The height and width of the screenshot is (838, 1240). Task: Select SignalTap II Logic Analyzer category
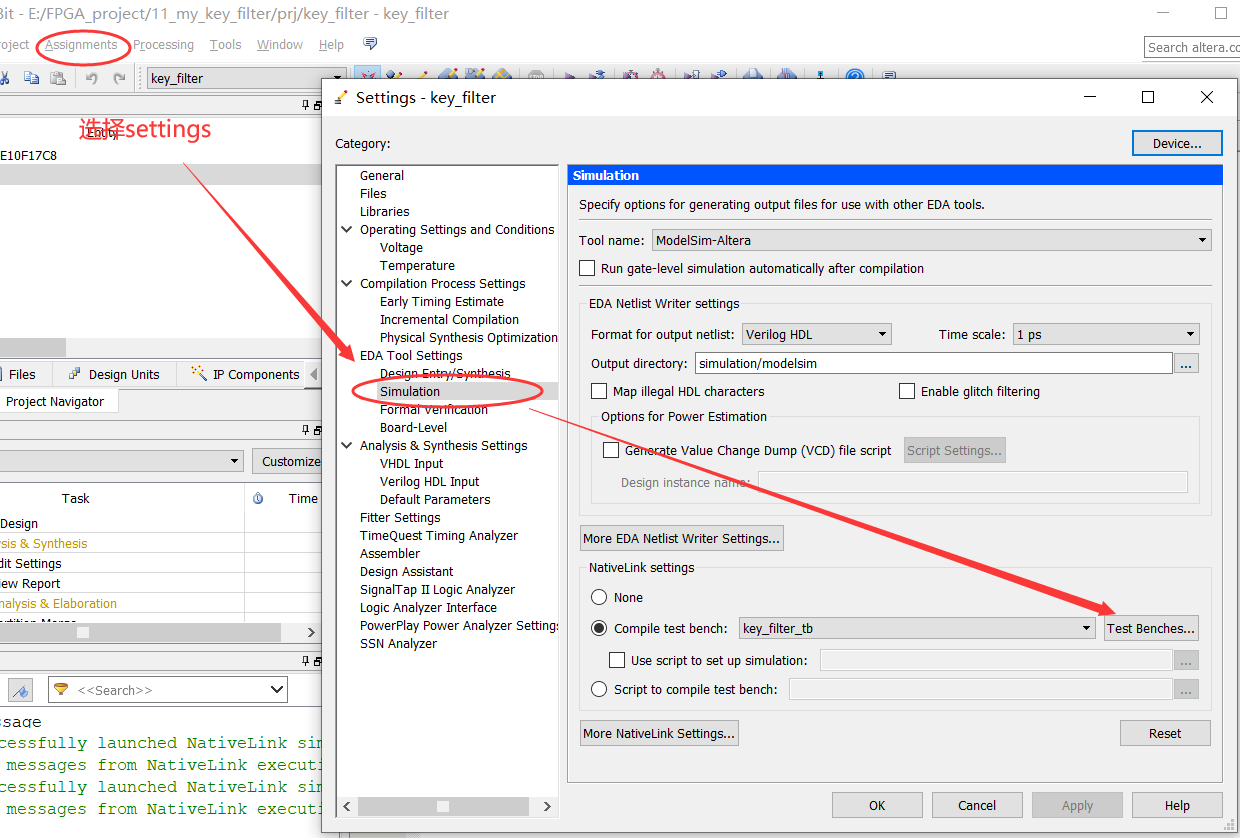[437, 589]
